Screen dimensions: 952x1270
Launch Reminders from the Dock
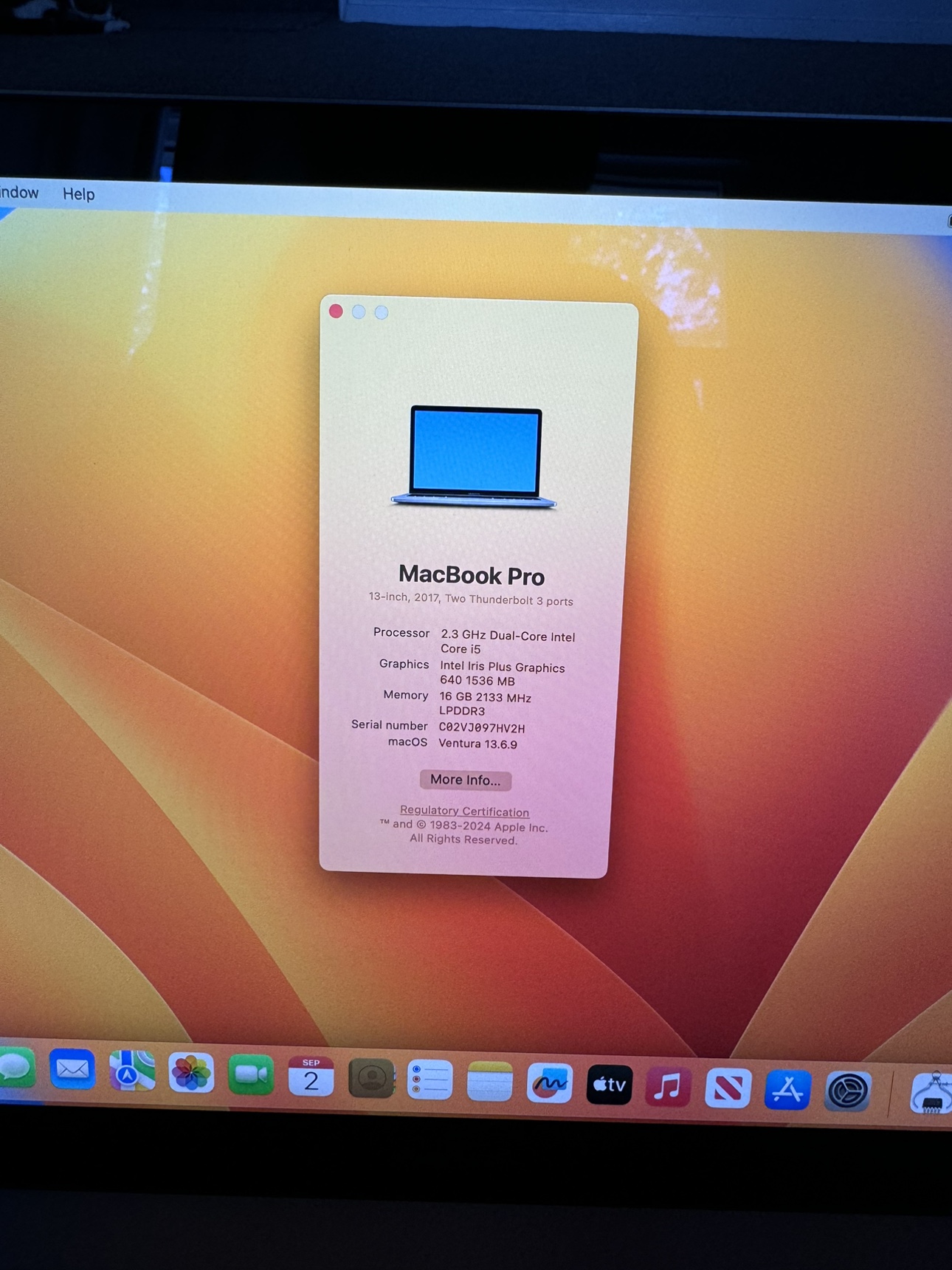(x=430, y=1080)
